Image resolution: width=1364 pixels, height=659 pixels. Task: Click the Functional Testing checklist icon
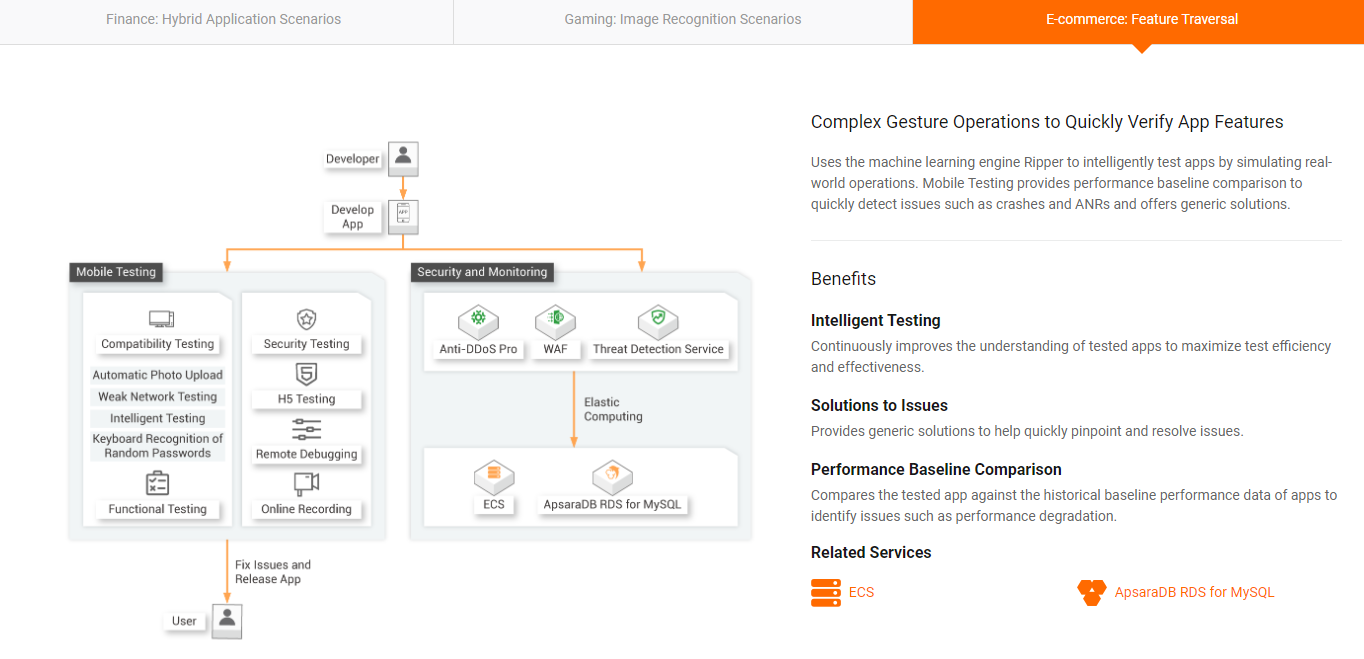coord(158,483)
